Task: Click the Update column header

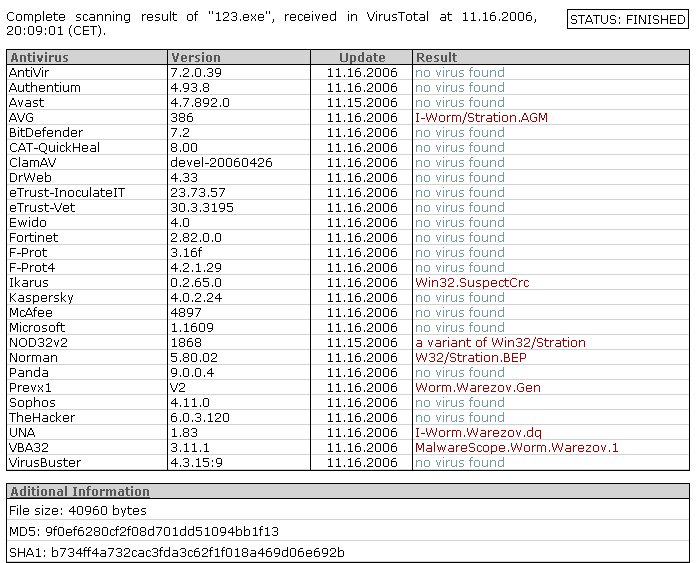Action: [362, 57]
